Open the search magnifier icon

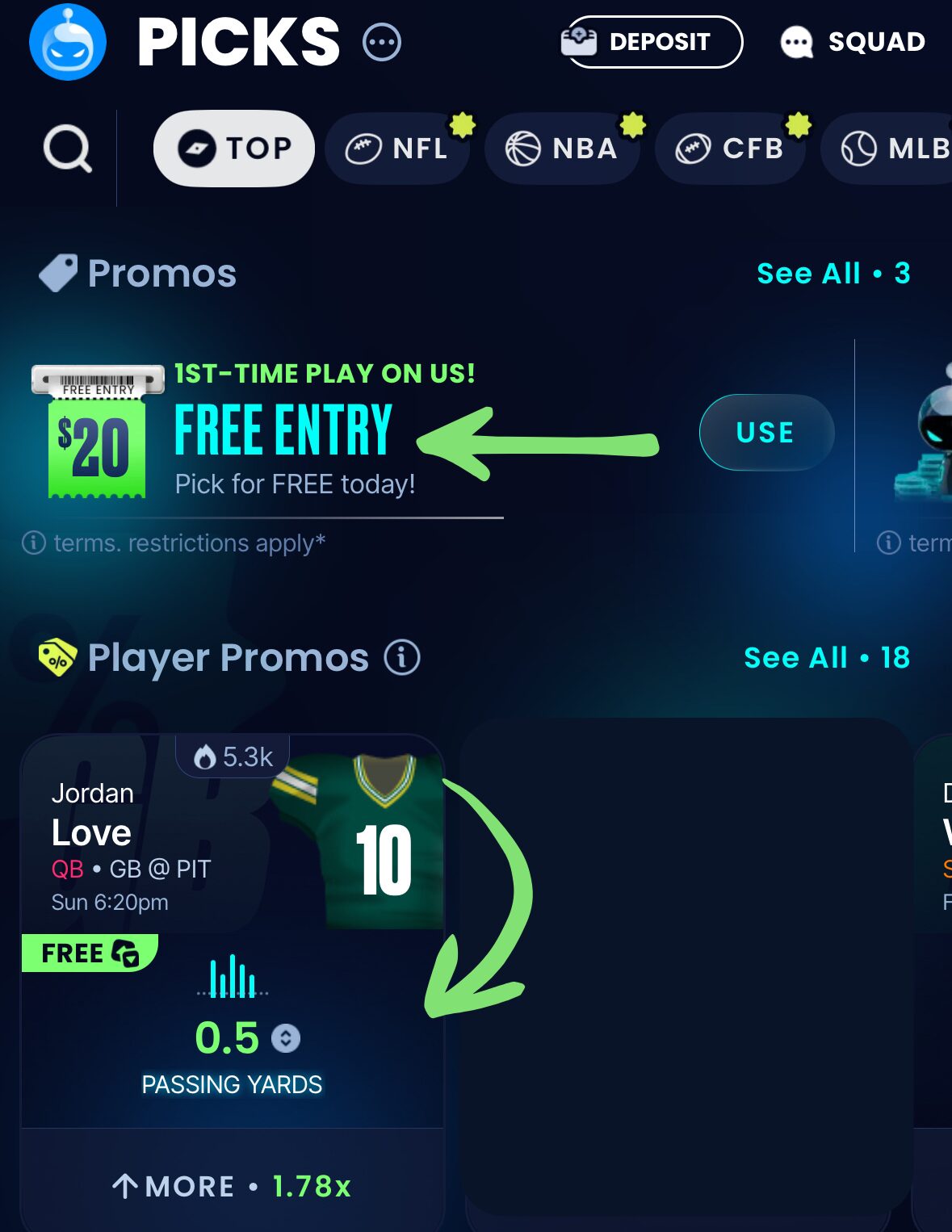[x=68, y=149]
